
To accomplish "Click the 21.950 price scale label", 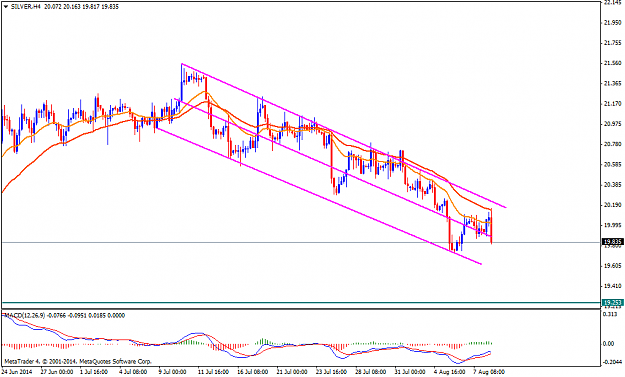I will (613, 23).
